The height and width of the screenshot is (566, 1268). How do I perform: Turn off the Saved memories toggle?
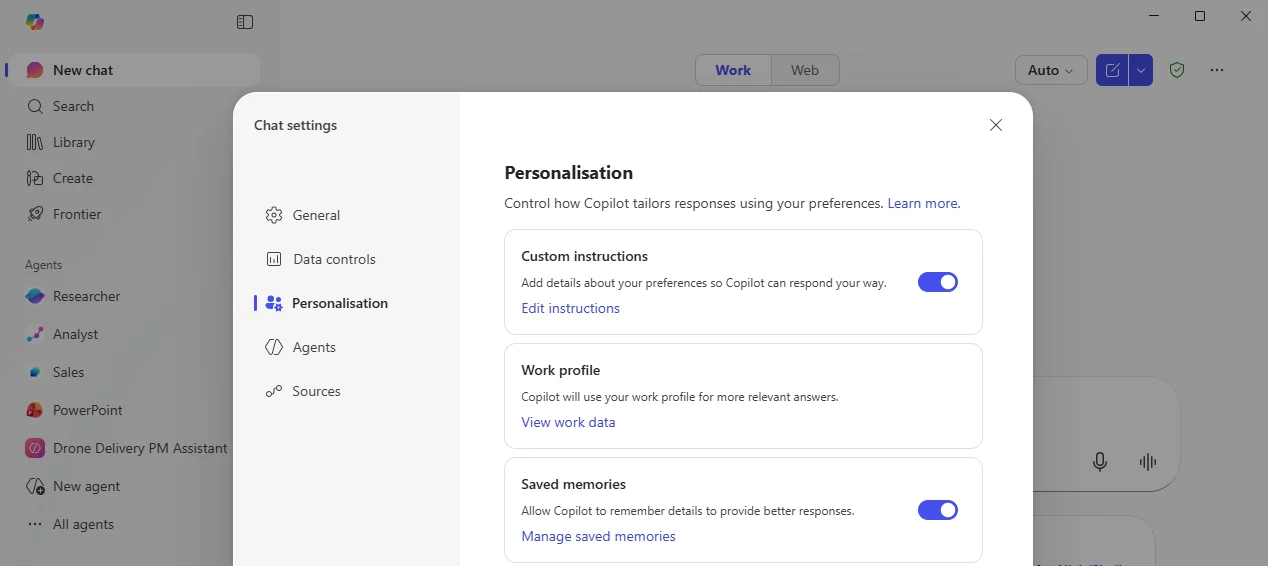(938, 510)
